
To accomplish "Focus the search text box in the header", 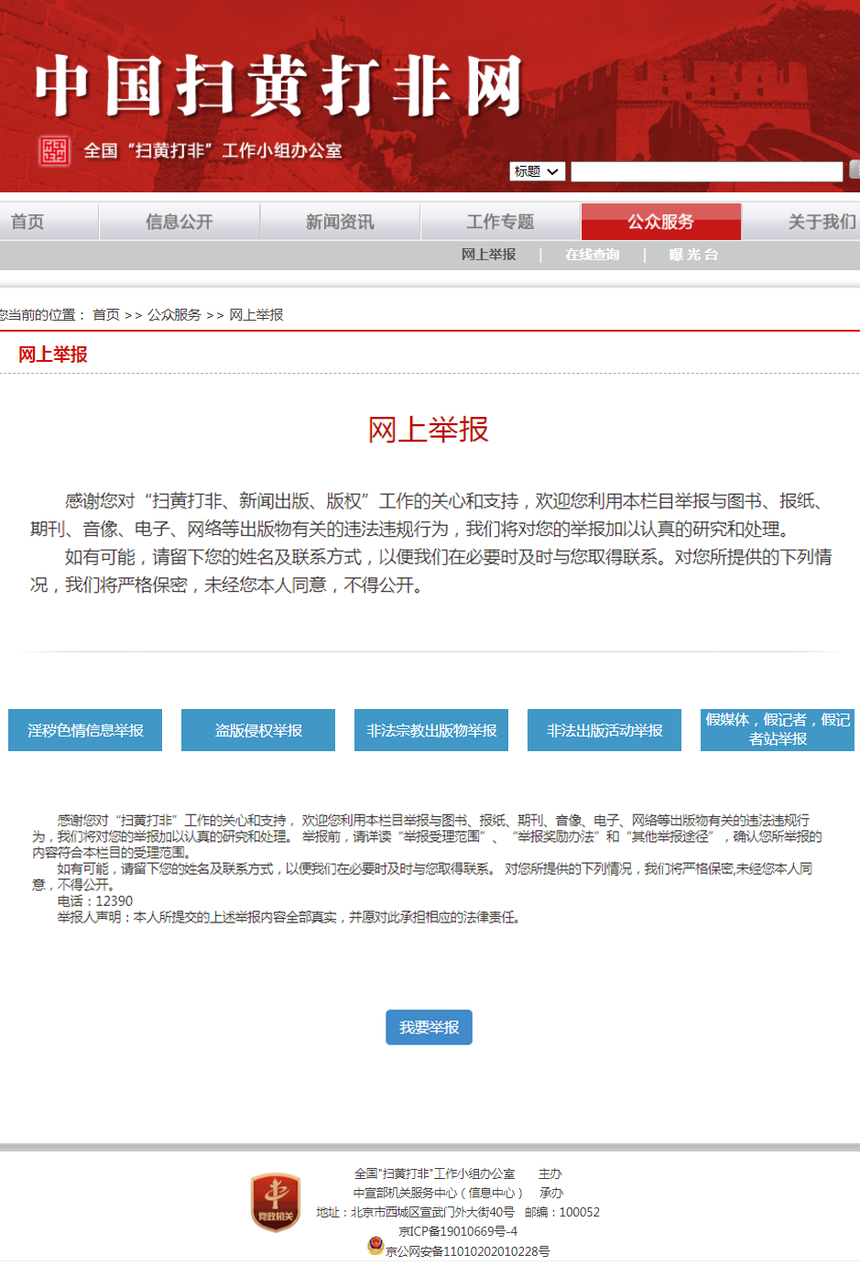I will pos(707,172).
